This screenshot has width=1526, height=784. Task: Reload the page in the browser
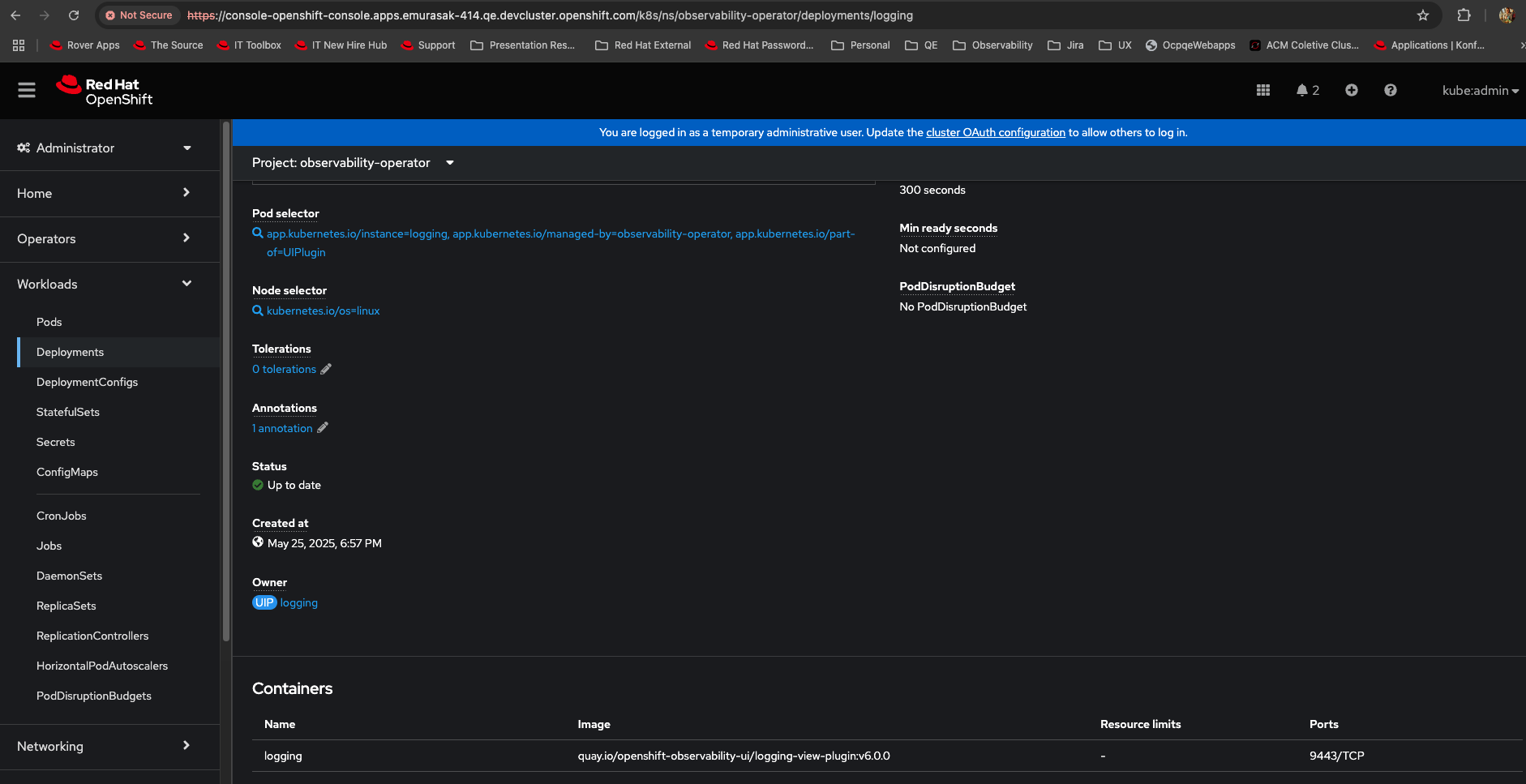[74, 15]
